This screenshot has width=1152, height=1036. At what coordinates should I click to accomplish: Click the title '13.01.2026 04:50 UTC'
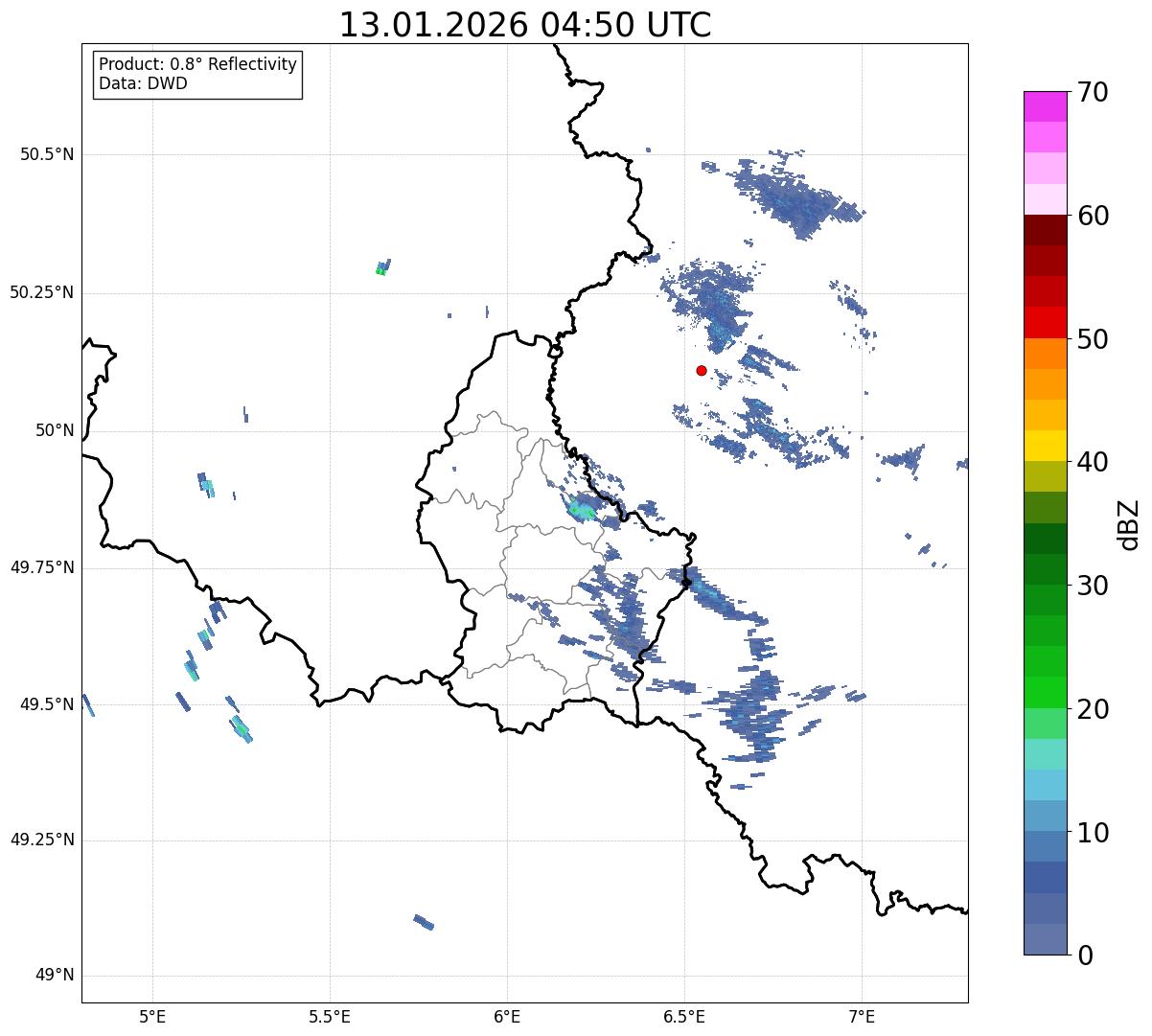[525, 25]
